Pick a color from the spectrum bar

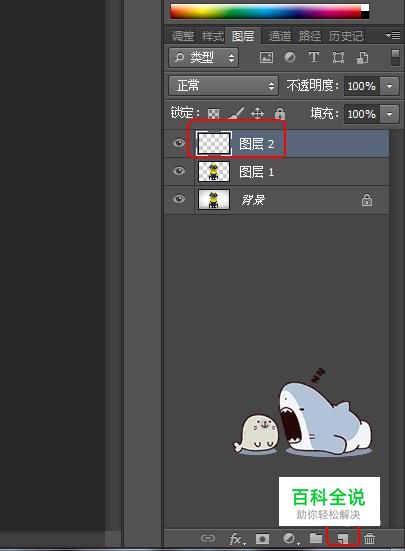tap(269, 12)
